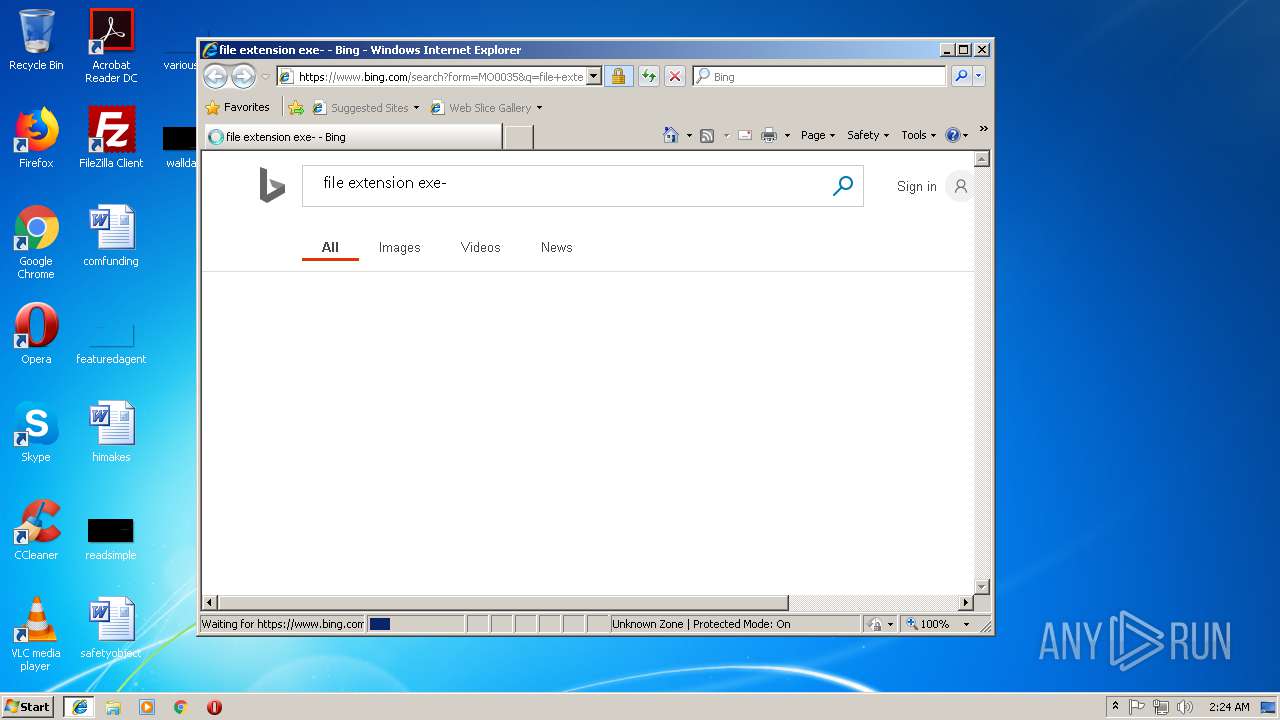Click the volume speaker tray icon

[x=1185, y=707]
